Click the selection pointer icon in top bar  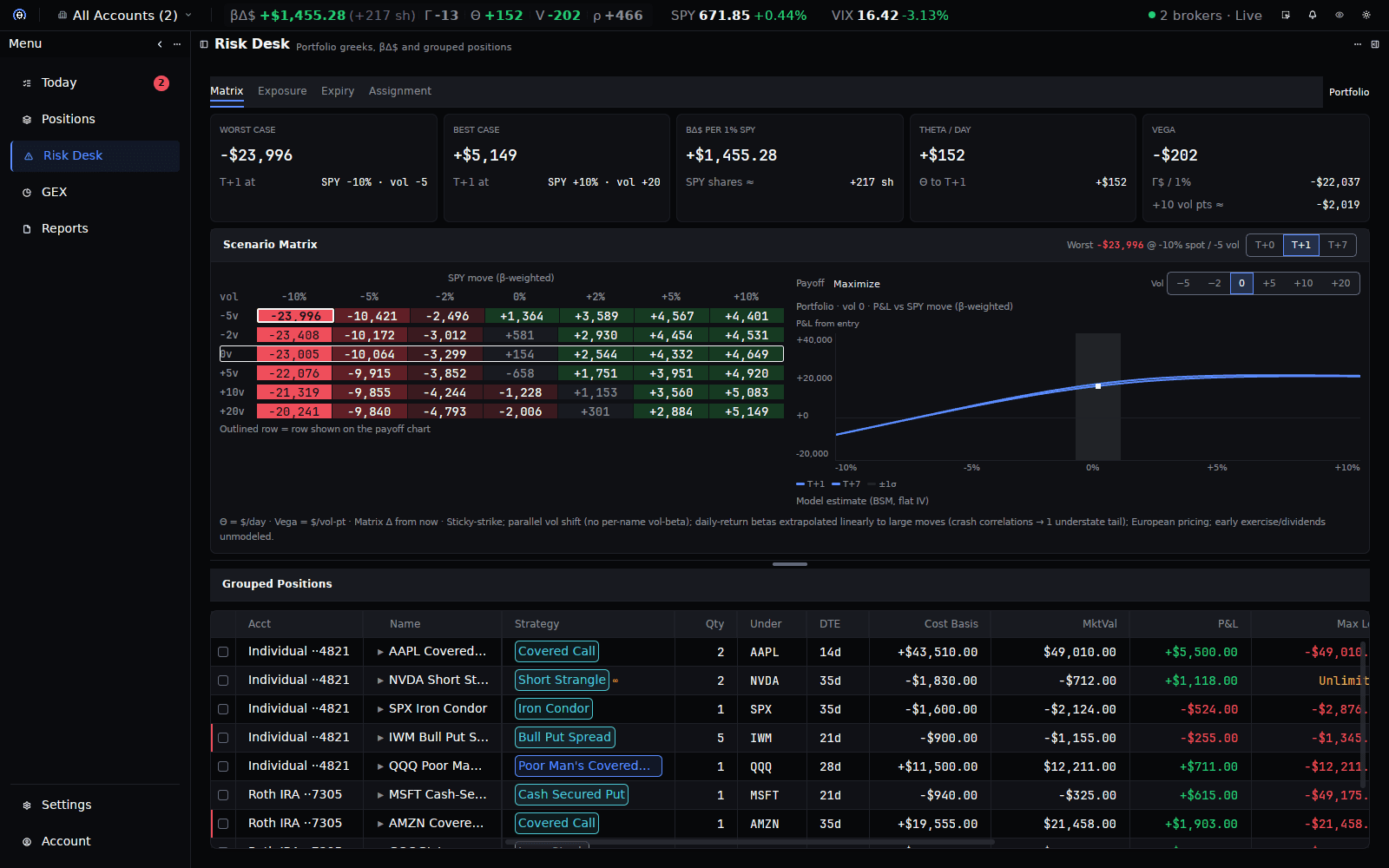tap(1286, 15)
